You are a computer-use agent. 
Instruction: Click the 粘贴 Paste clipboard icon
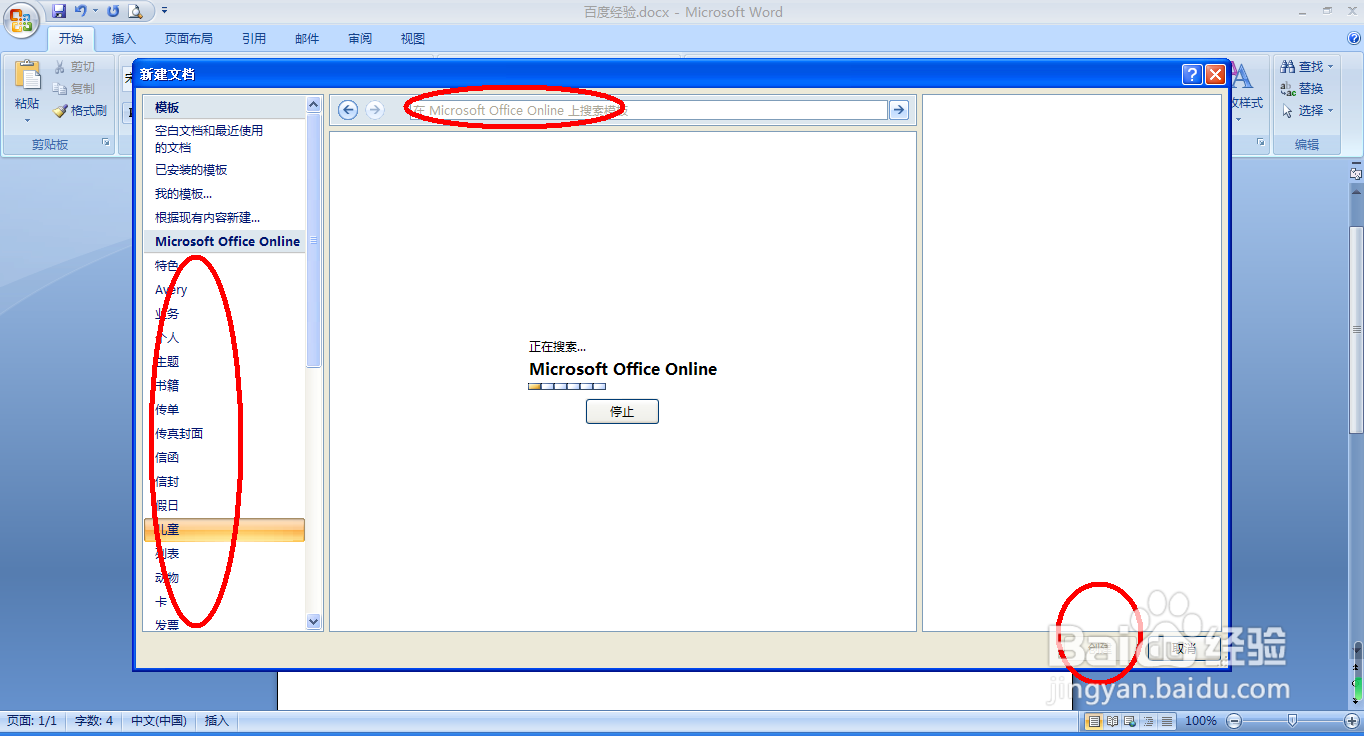[x=27, y=75]
